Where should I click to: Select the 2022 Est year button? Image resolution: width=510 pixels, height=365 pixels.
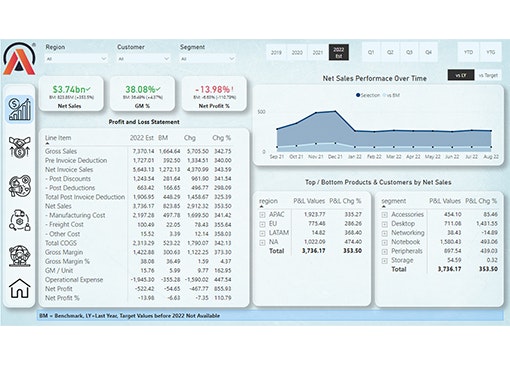[339, 52]
